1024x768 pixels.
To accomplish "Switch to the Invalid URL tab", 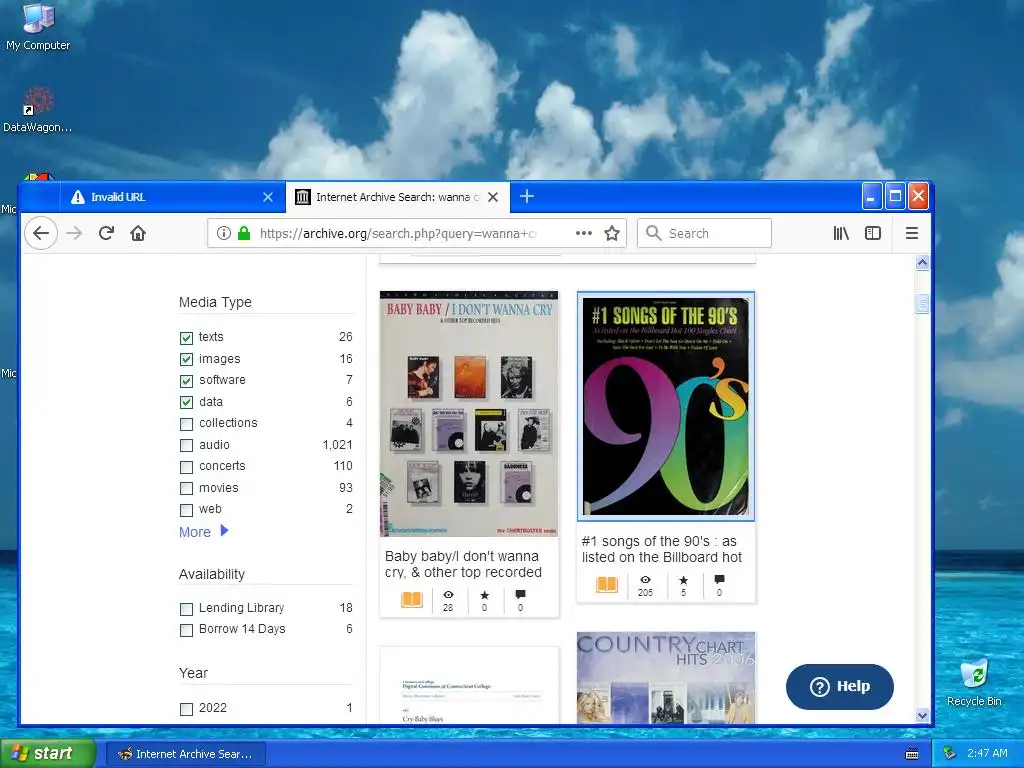I will click(x=172, y=197).
